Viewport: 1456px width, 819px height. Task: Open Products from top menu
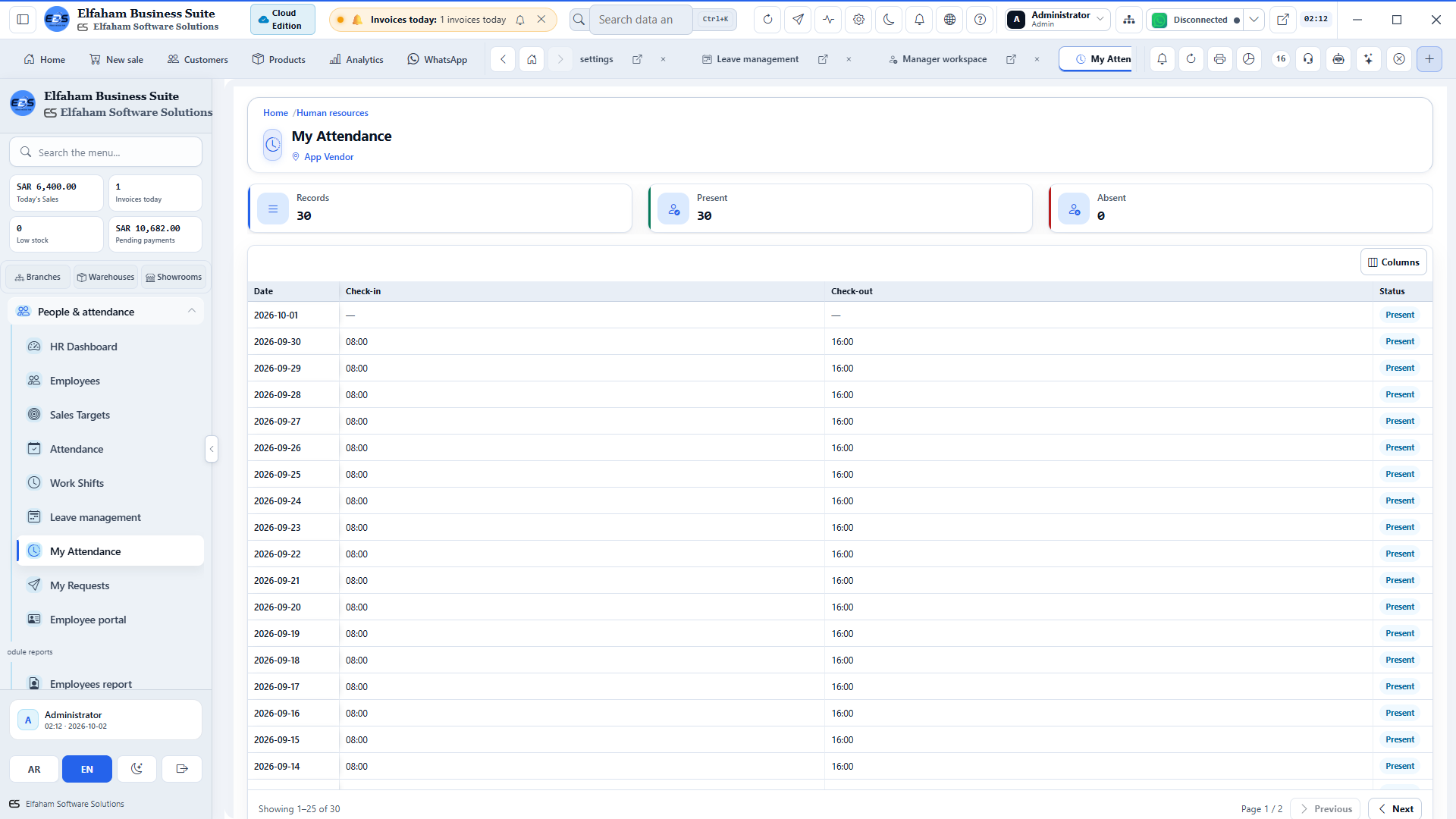point(279,59)
